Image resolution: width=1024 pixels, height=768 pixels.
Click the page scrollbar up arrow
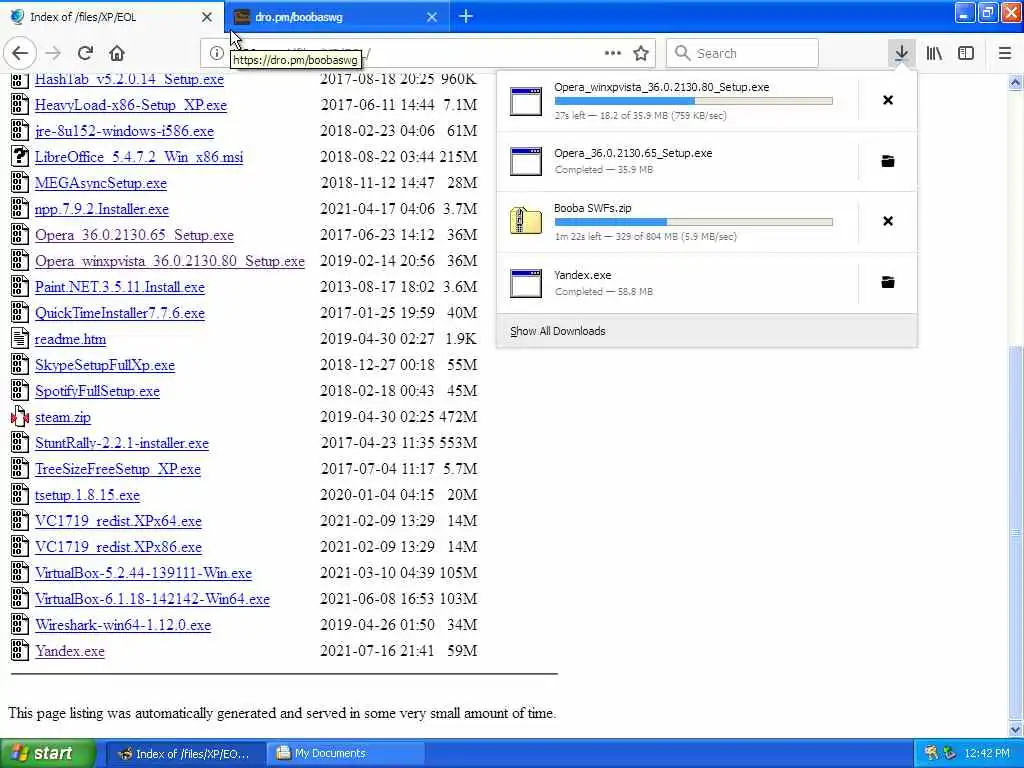(x=1016, y=82)
